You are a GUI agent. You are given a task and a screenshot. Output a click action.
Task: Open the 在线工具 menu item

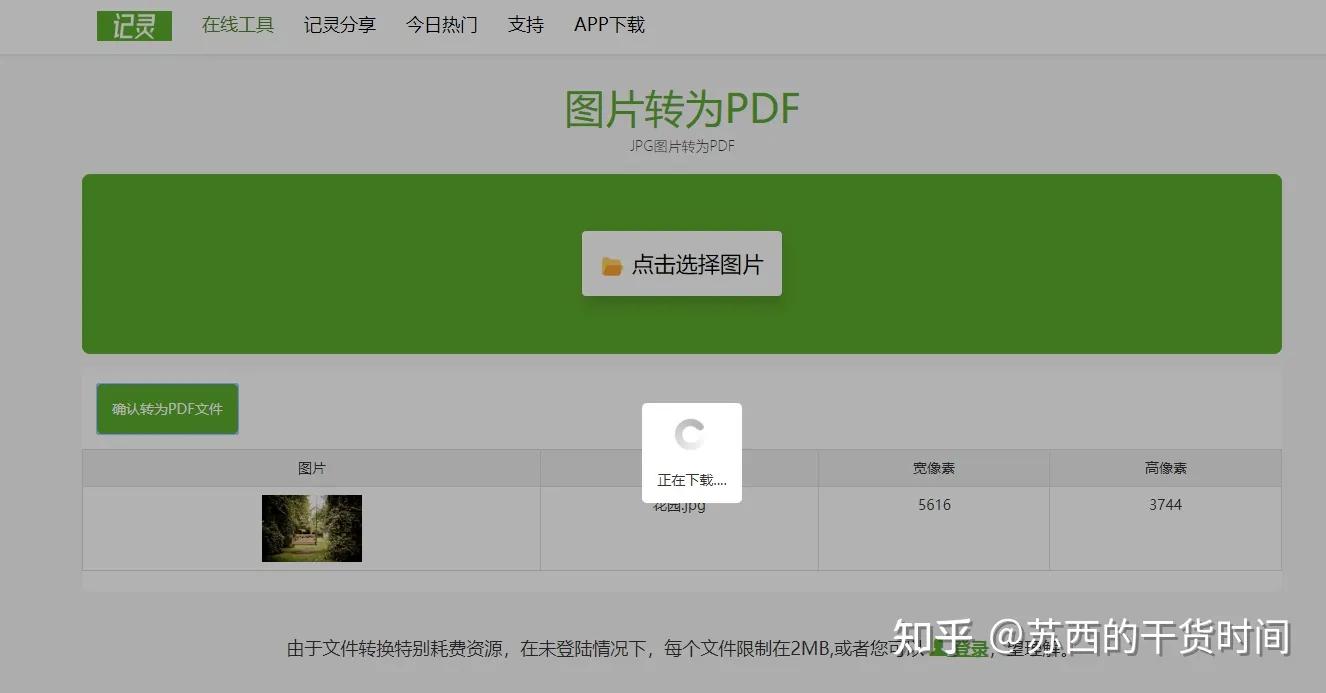(237, 25)
